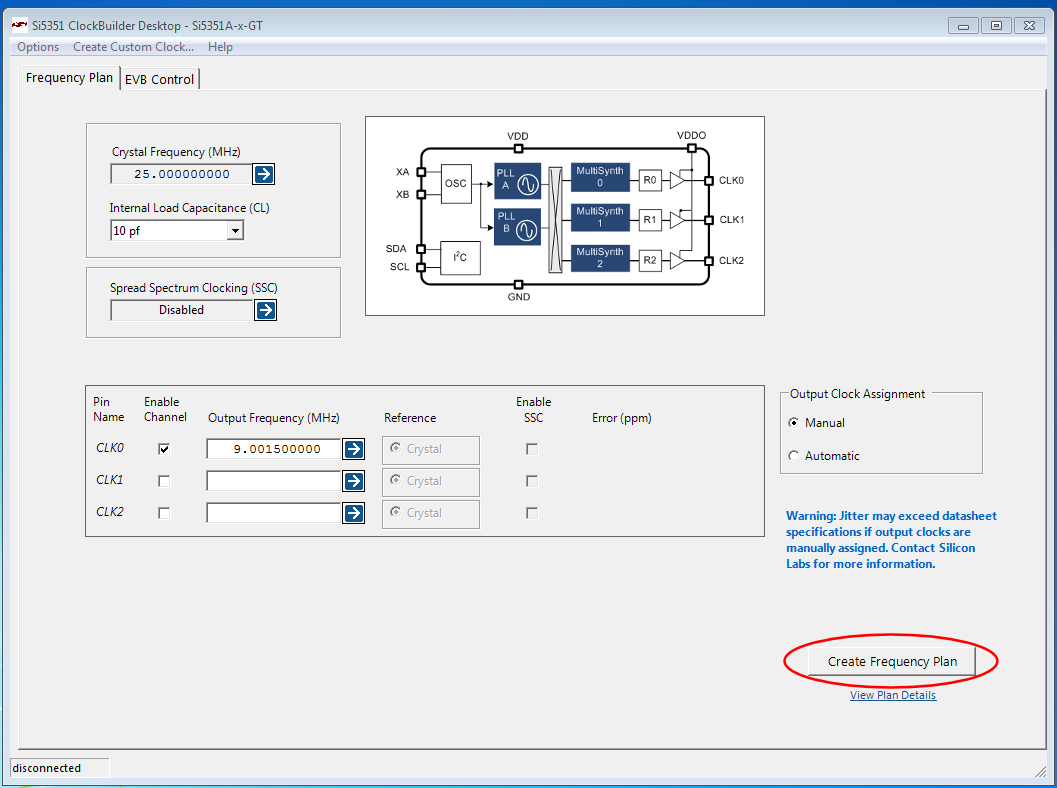Image resolution: width=1057 pixels, height=788 pixels.
Task: Switch to the EVB Control tab
Action: pyautogui.click(x=159, y=79)
